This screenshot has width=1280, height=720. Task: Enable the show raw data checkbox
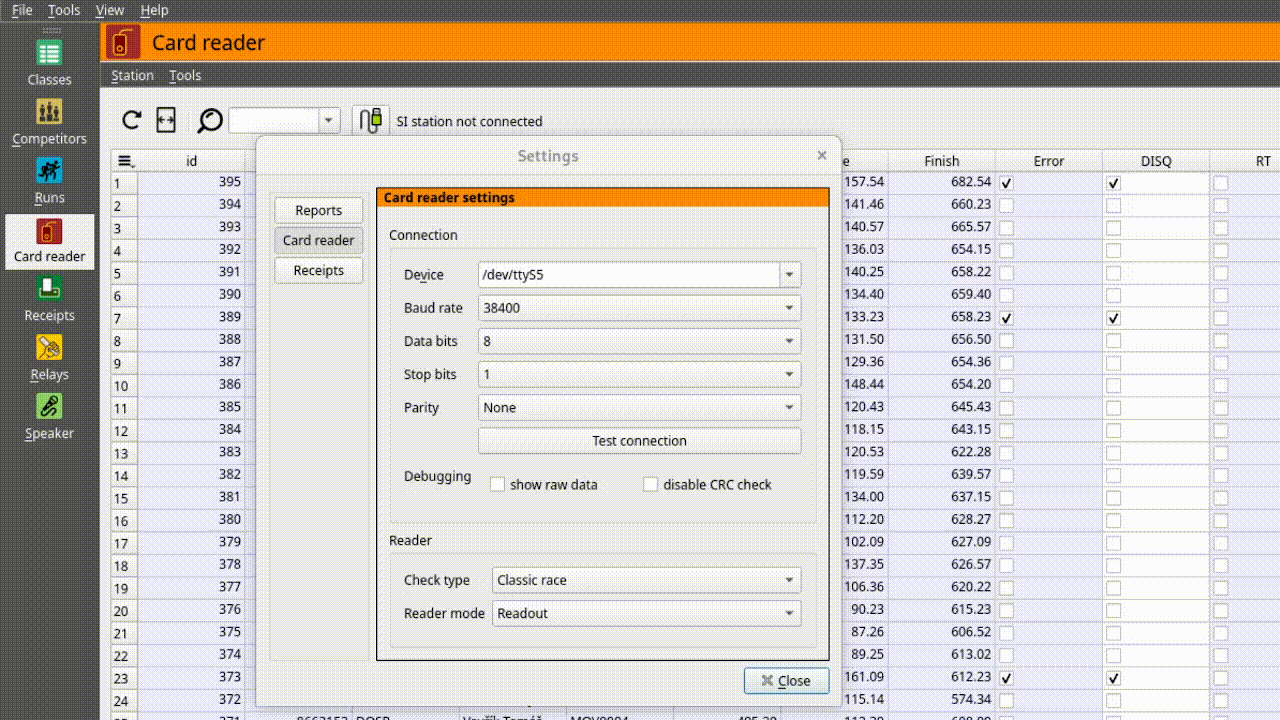click(x=497, y=485)
